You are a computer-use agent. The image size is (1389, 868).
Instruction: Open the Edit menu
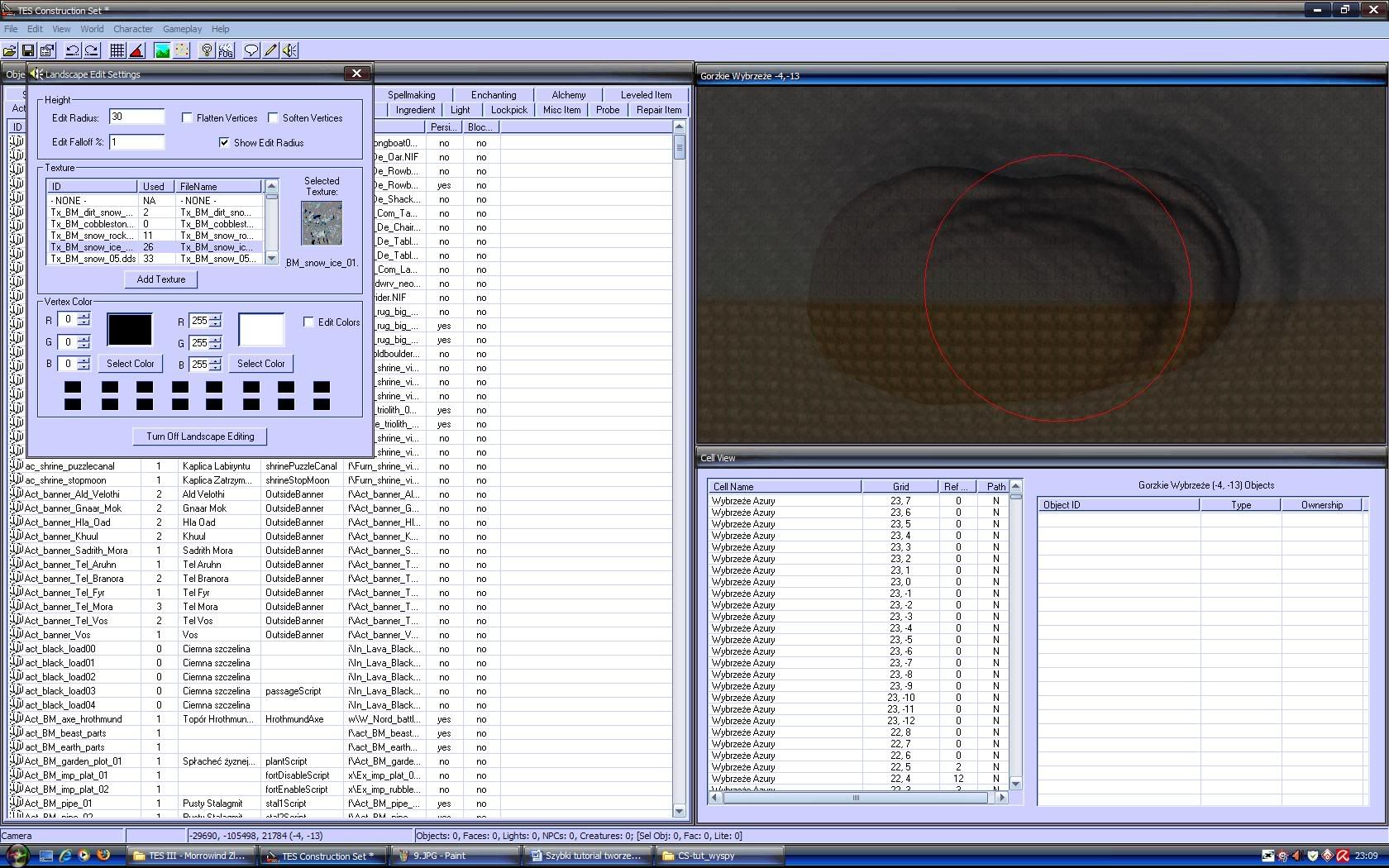pyautogui.click(x=35, y=29)
